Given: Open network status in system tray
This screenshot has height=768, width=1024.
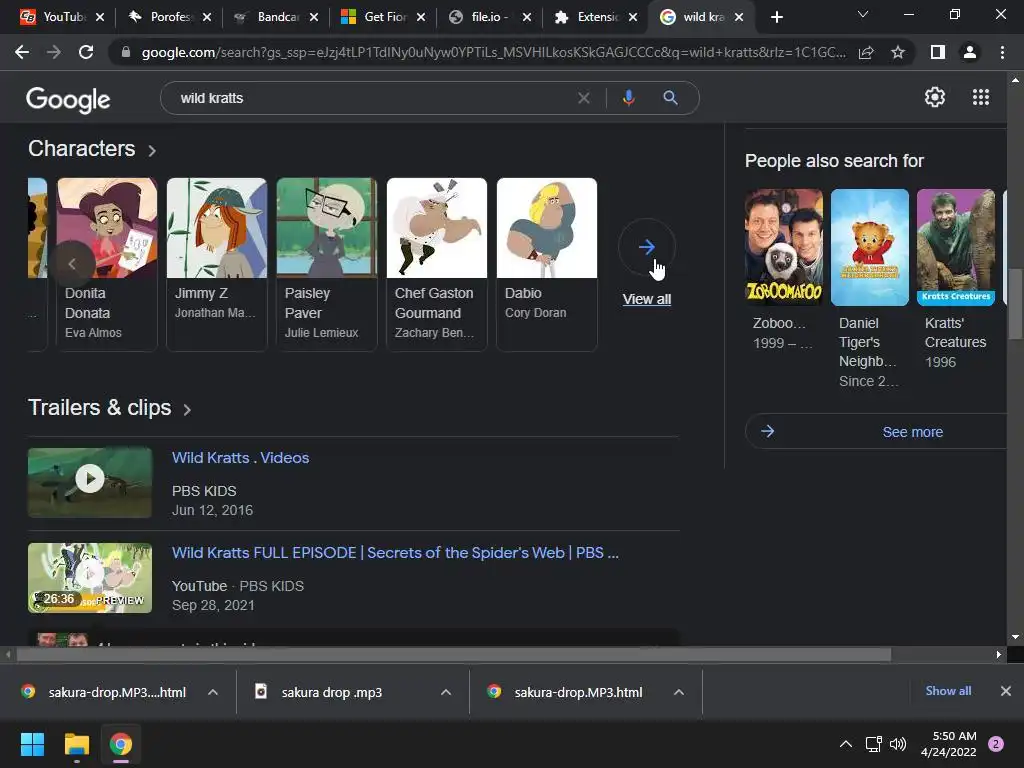Looking at the screenshot, I should point(873,744).
